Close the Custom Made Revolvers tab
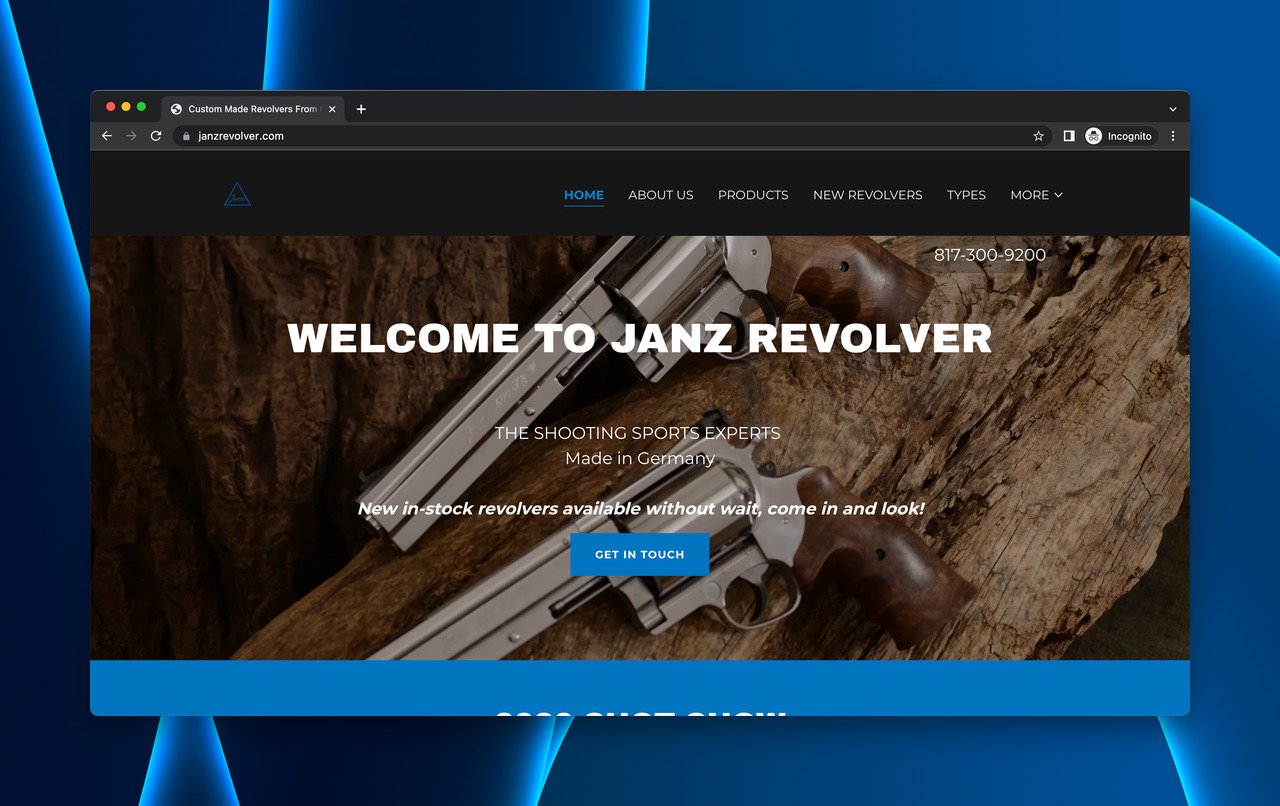 331,109
